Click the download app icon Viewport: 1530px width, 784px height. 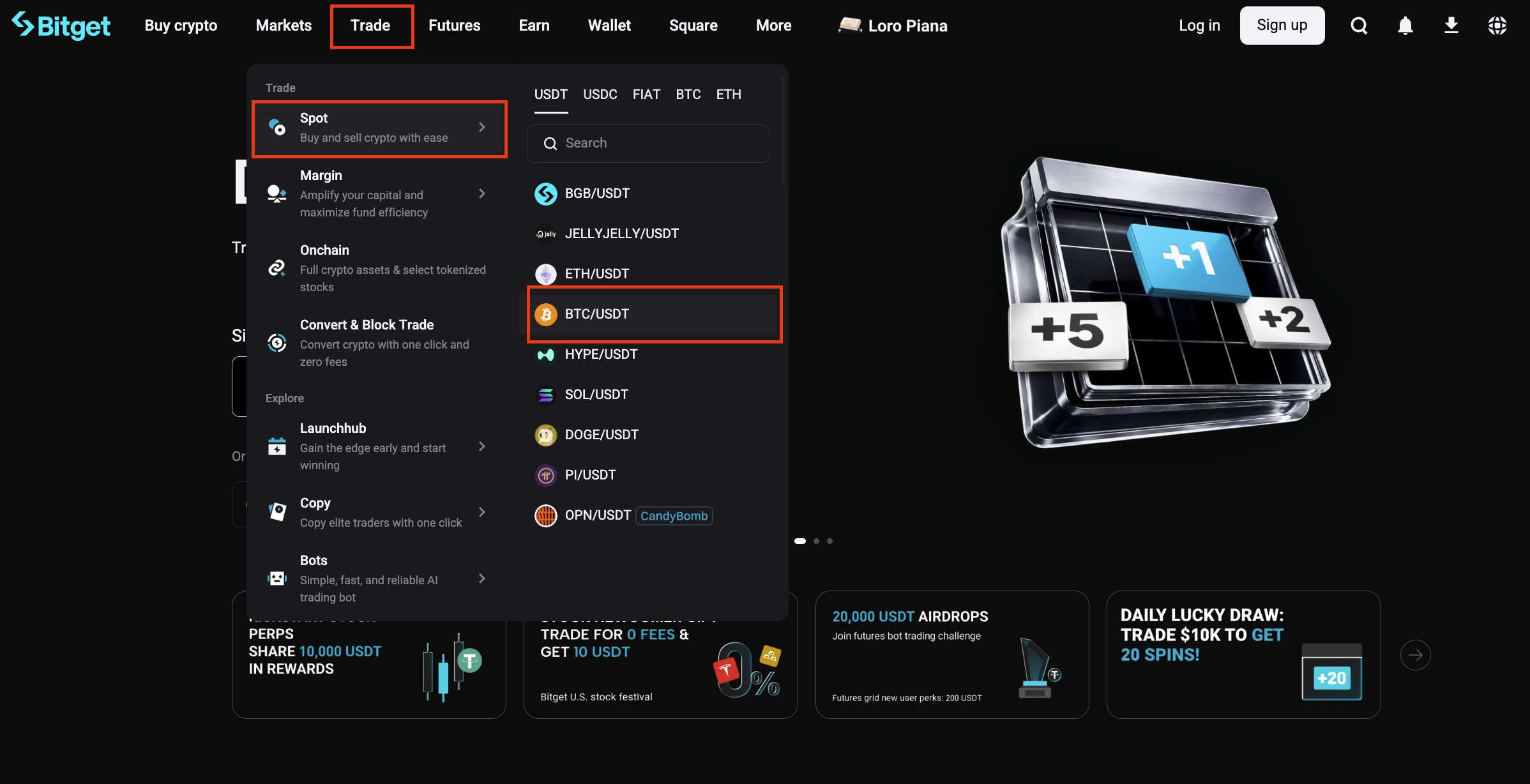(x=1451, y=26)
